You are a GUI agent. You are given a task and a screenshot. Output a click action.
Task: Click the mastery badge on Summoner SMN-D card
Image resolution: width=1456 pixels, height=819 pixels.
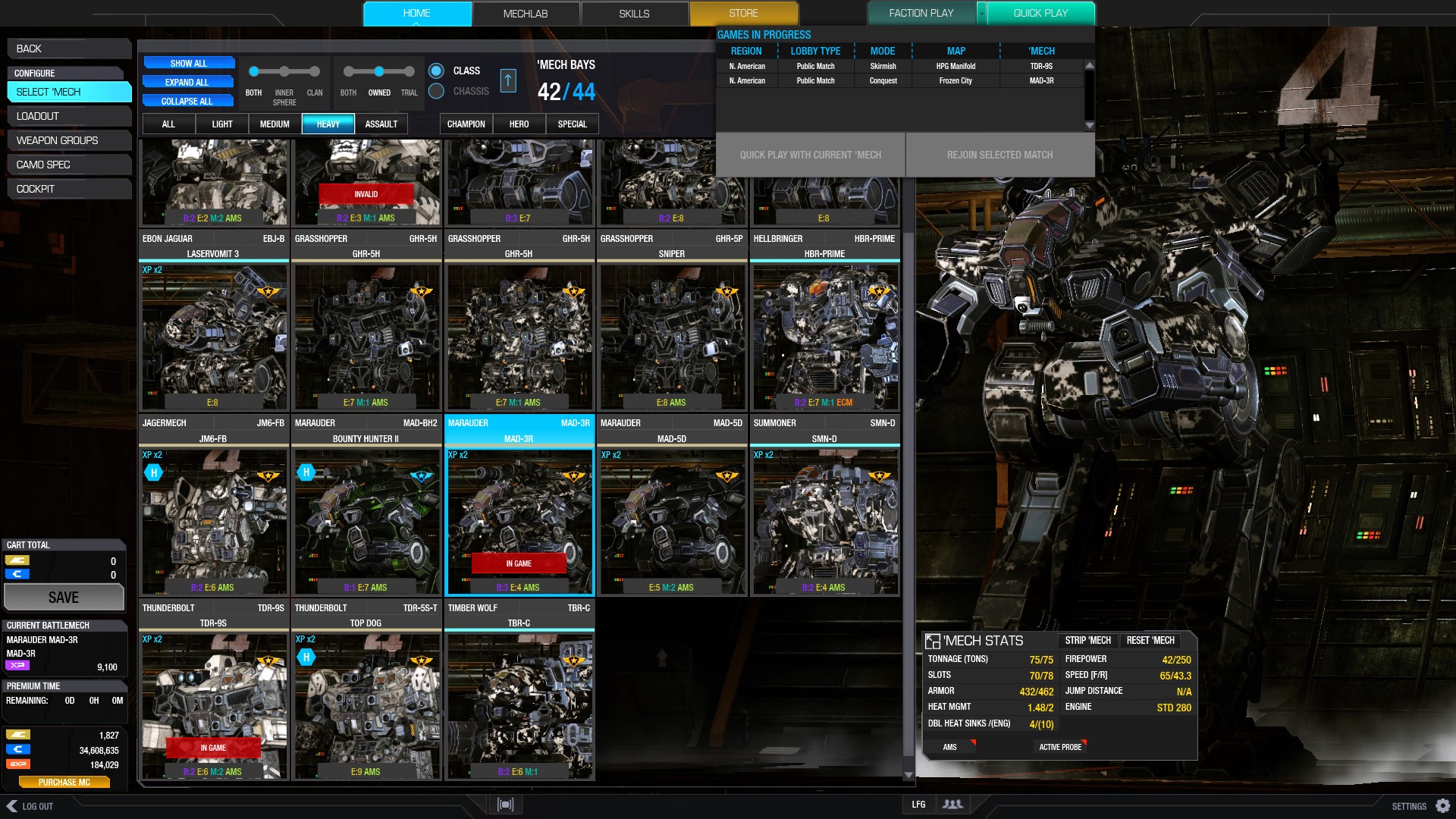coord(879,476)
